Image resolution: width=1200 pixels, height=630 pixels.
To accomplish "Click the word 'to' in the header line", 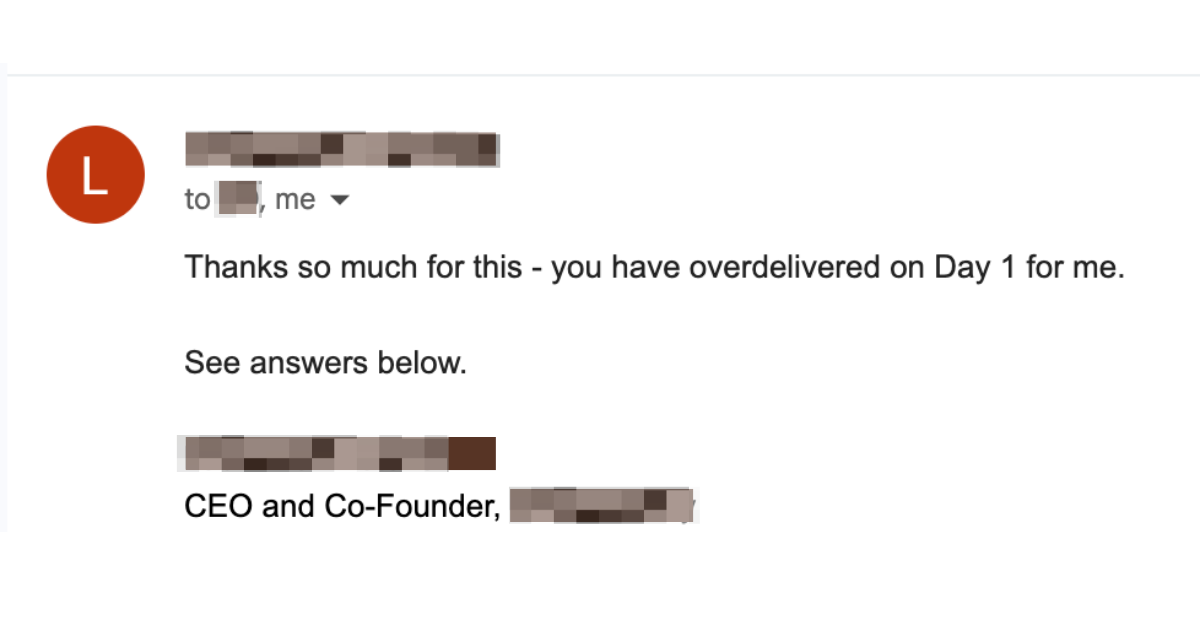I will [195, 199].
